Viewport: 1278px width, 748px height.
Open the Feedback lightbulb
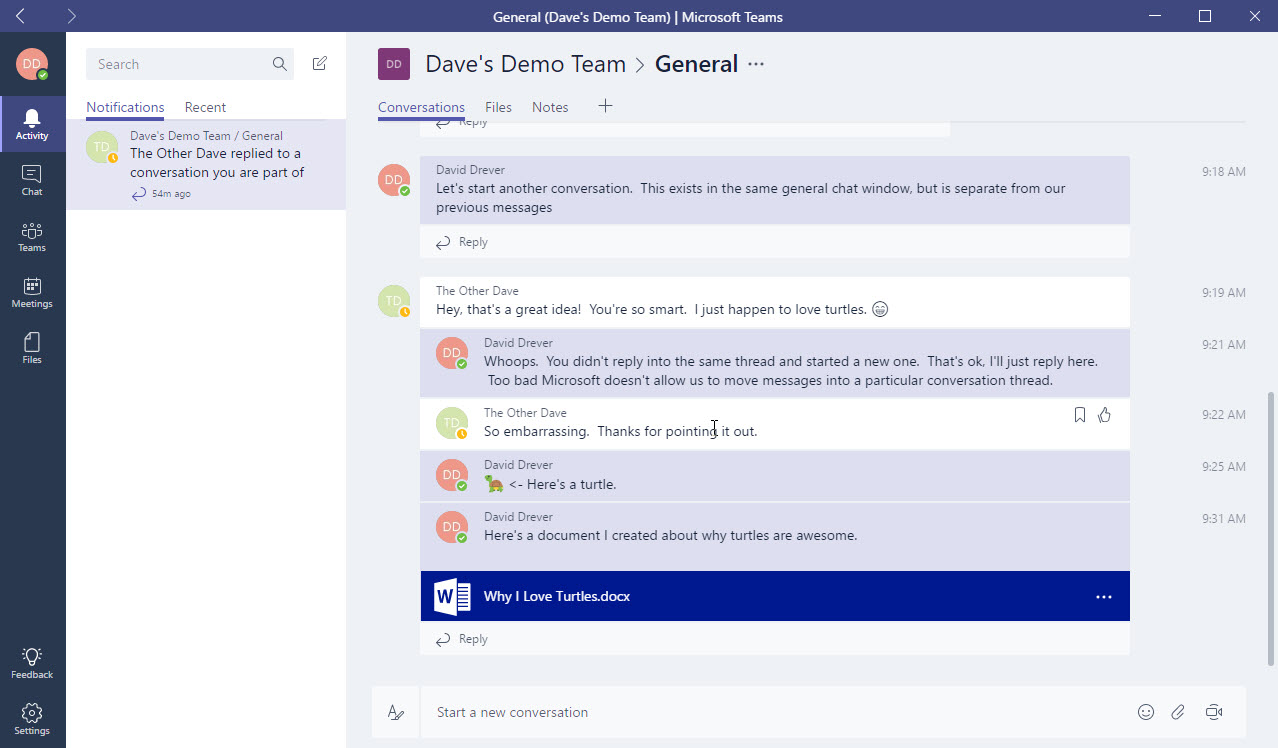(32, 662)
